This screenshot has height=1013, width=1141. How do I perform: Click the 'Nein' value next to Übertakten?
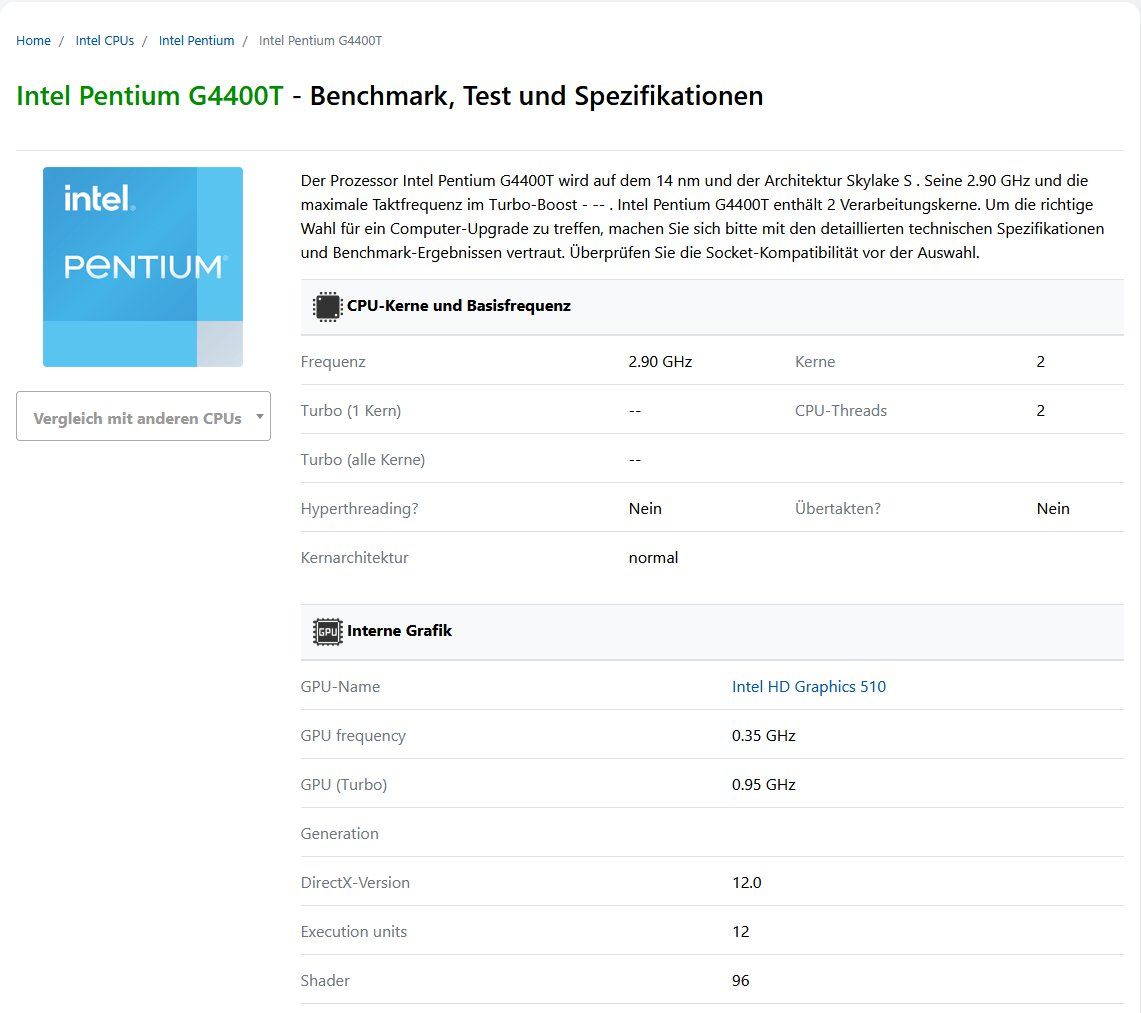click(x=1053, y=509)
